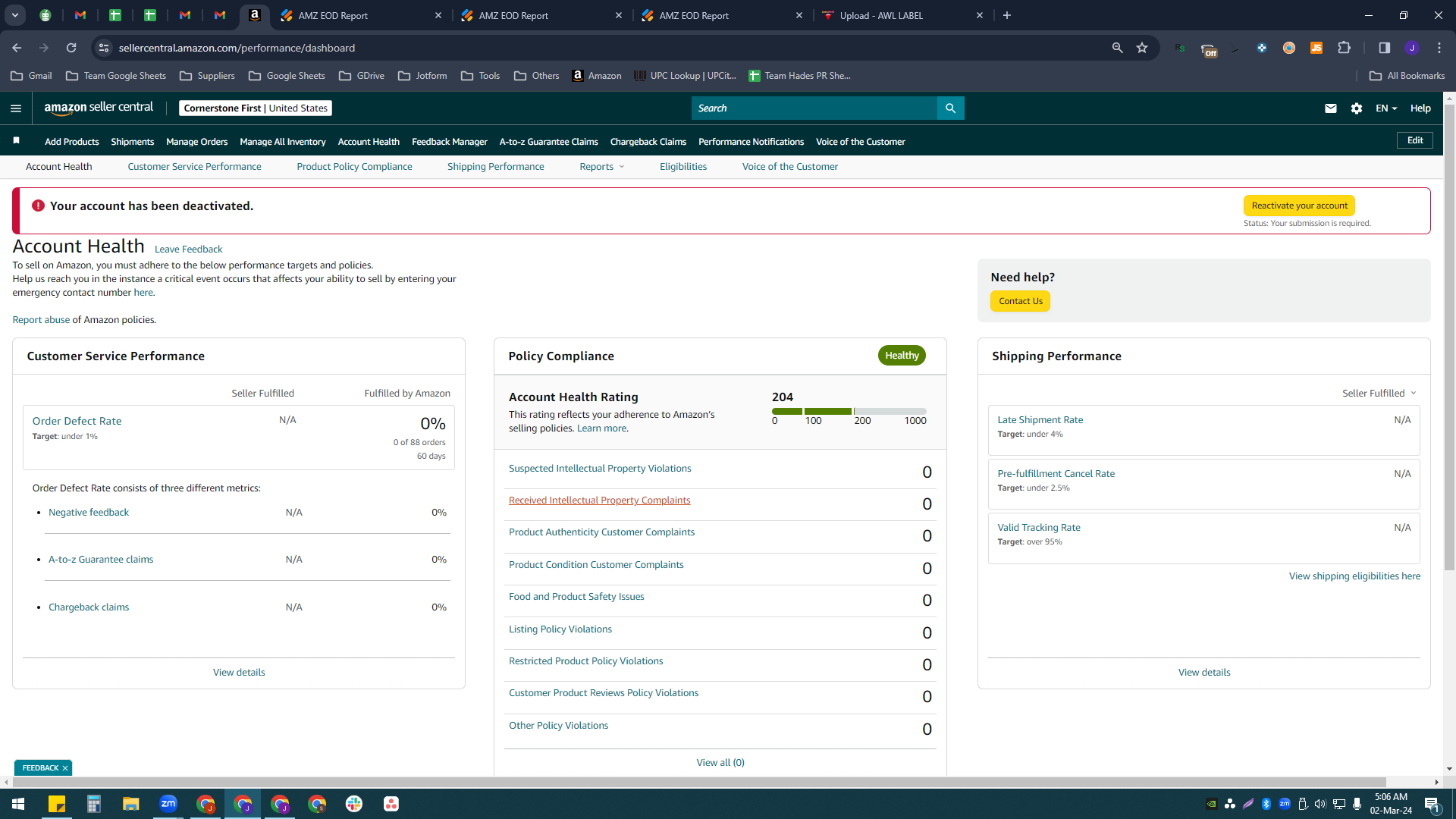1456x819 pixels.
Task: Click Reactivate your account button
Action: [1299, 206]
